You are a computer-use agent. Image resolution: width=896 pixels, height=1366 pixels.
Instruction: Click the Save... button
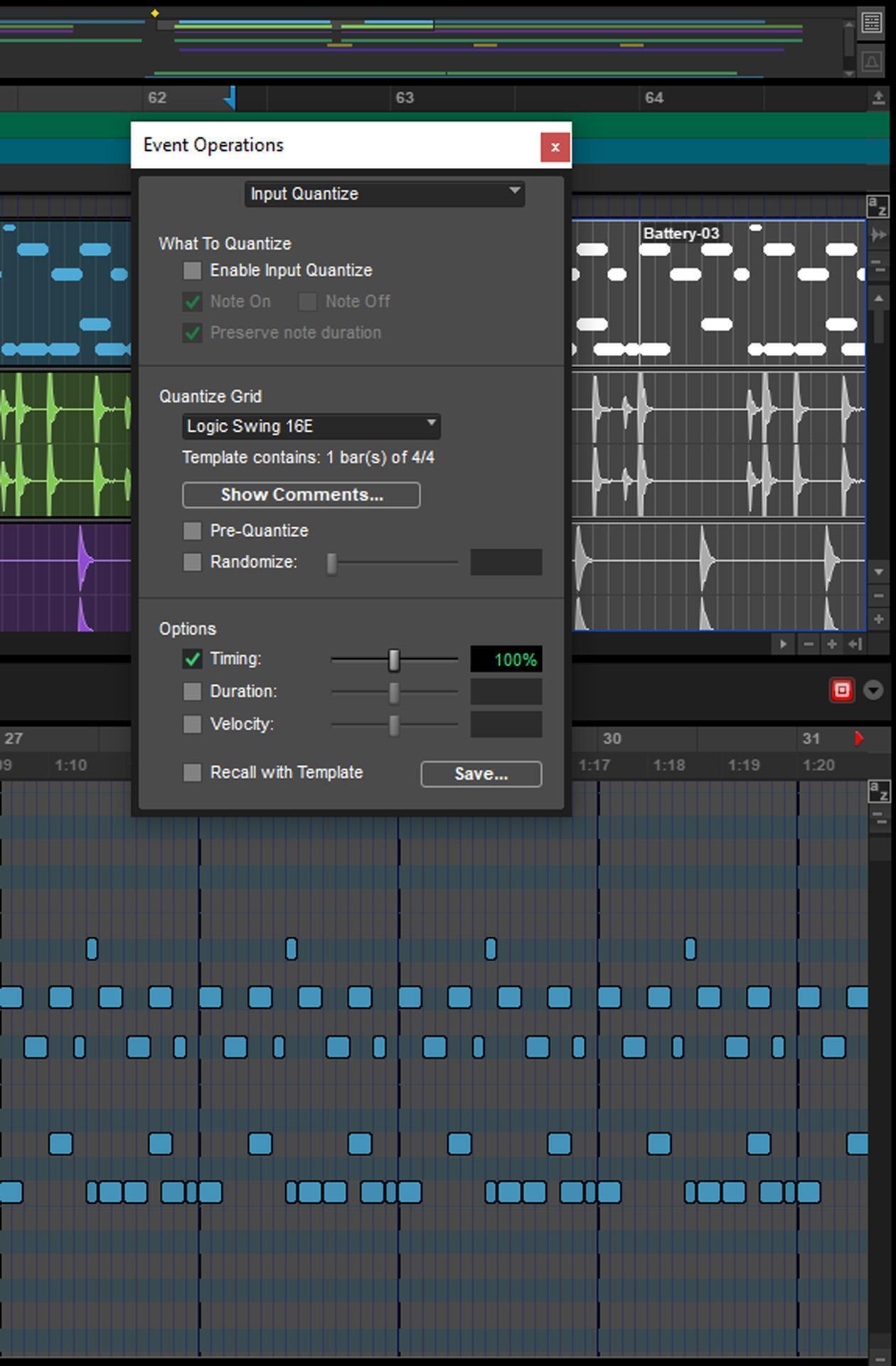481,774
